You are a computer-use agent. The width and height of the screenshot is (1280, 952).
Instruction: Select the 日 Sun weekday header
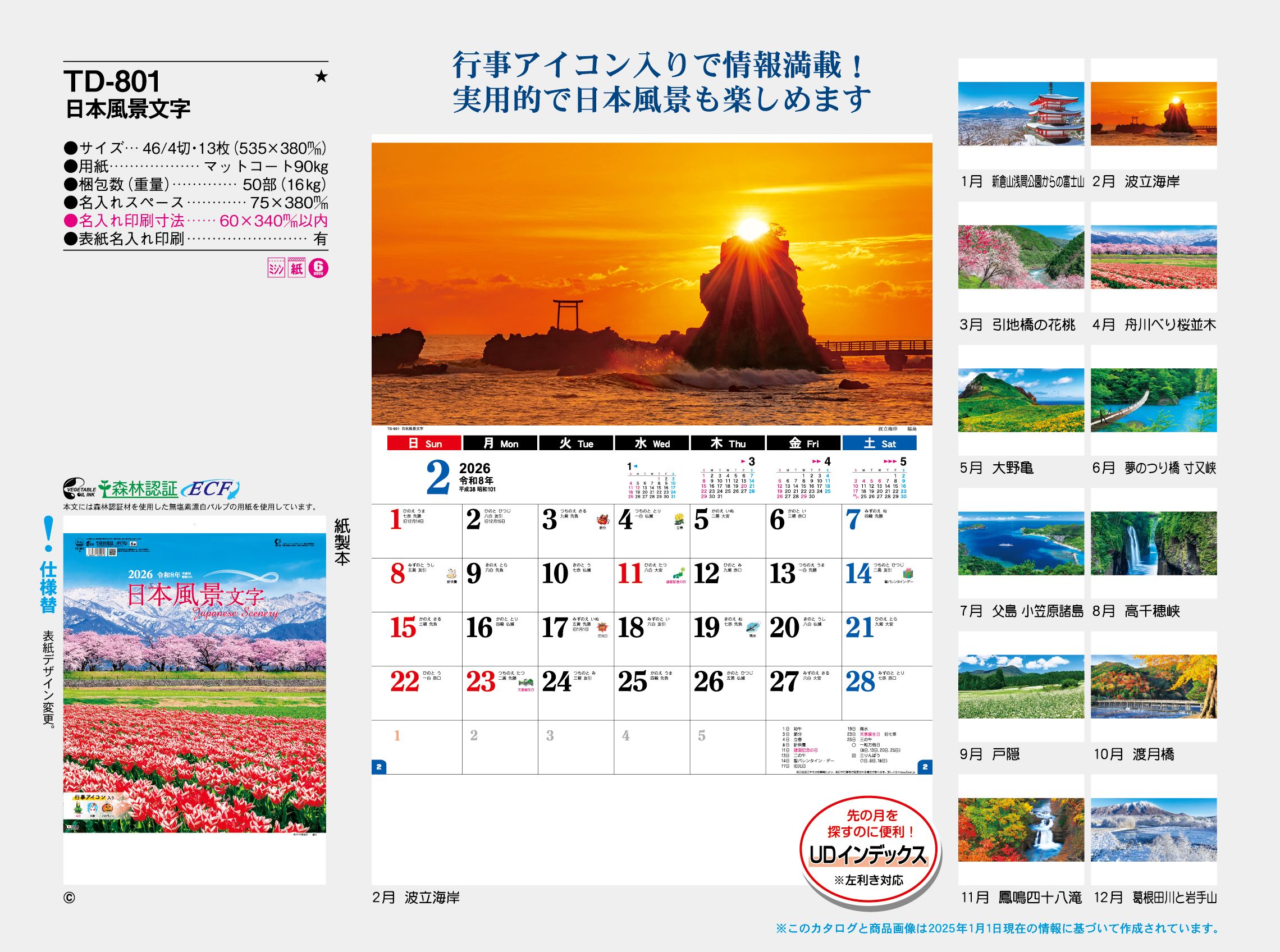pos(424,443)
